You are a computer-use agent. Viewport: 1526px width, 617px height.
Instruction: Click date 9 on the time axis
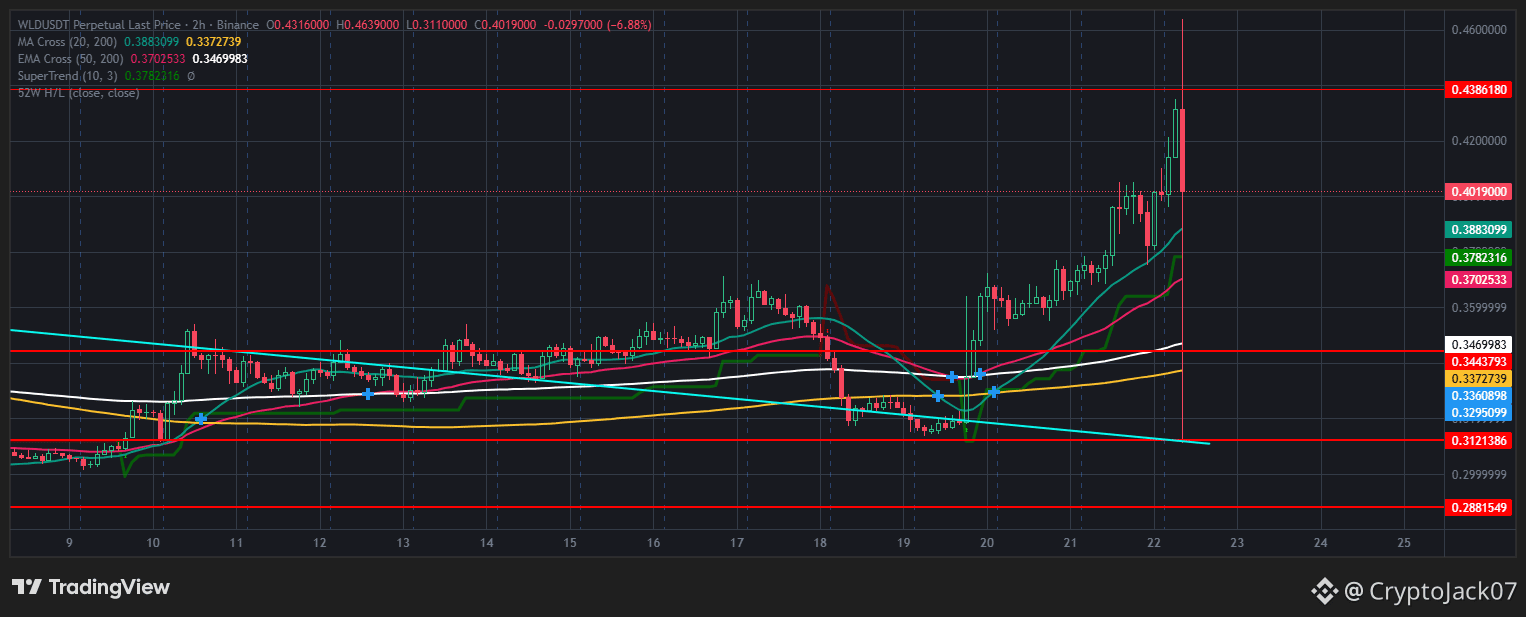[x=69, y=543]
